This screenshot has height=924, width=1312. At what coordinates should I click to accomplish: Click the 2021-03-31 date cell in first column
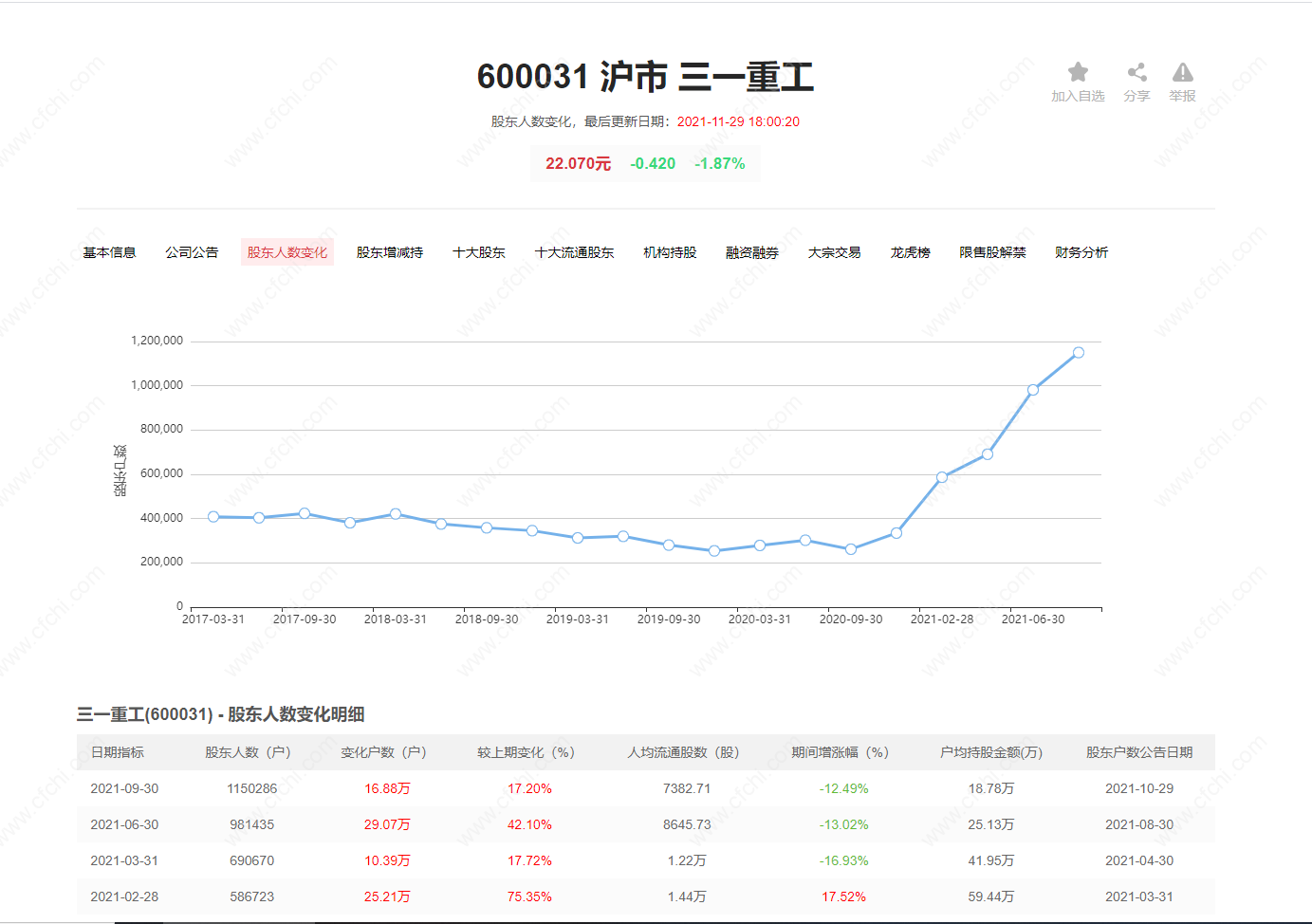(124, 860)
